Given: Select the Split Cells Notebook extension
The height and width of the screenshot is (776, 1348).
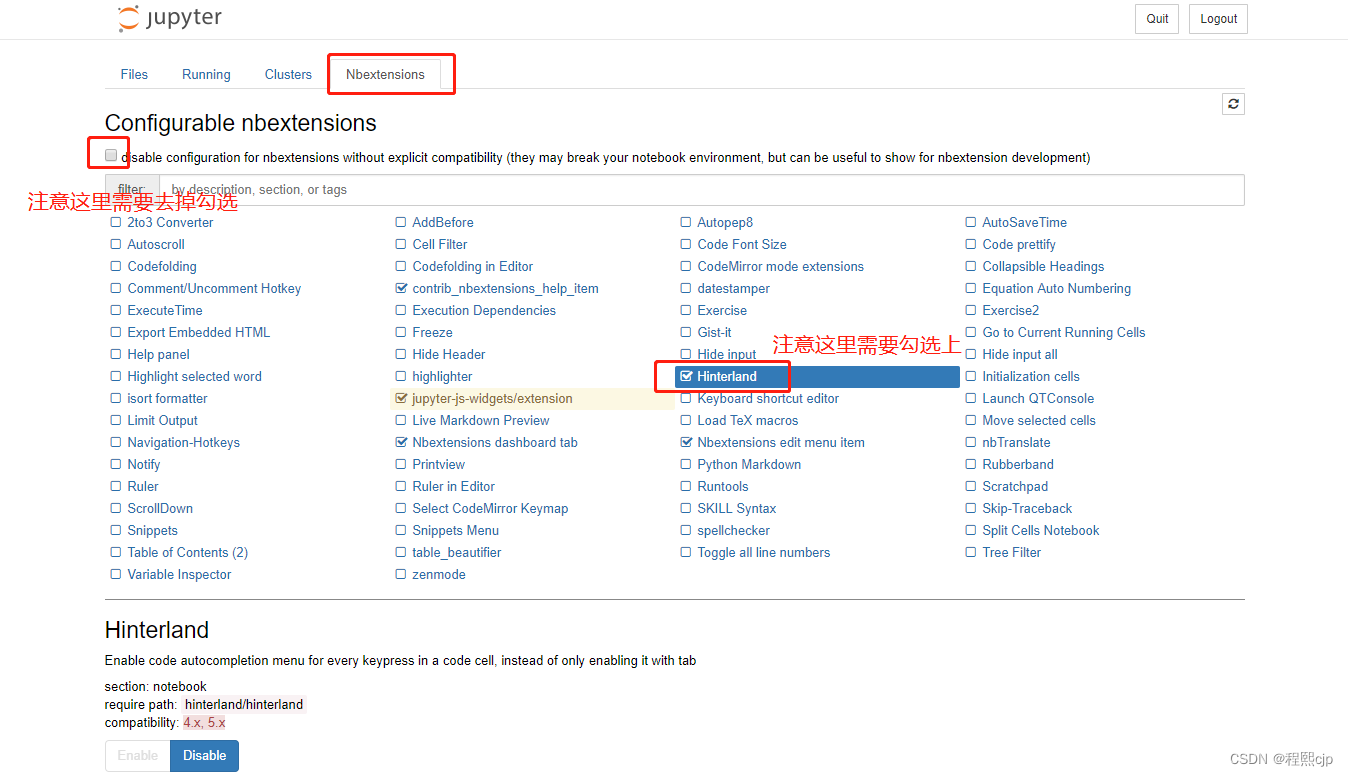Looking at the screenshot, I should pos(1040,530).
